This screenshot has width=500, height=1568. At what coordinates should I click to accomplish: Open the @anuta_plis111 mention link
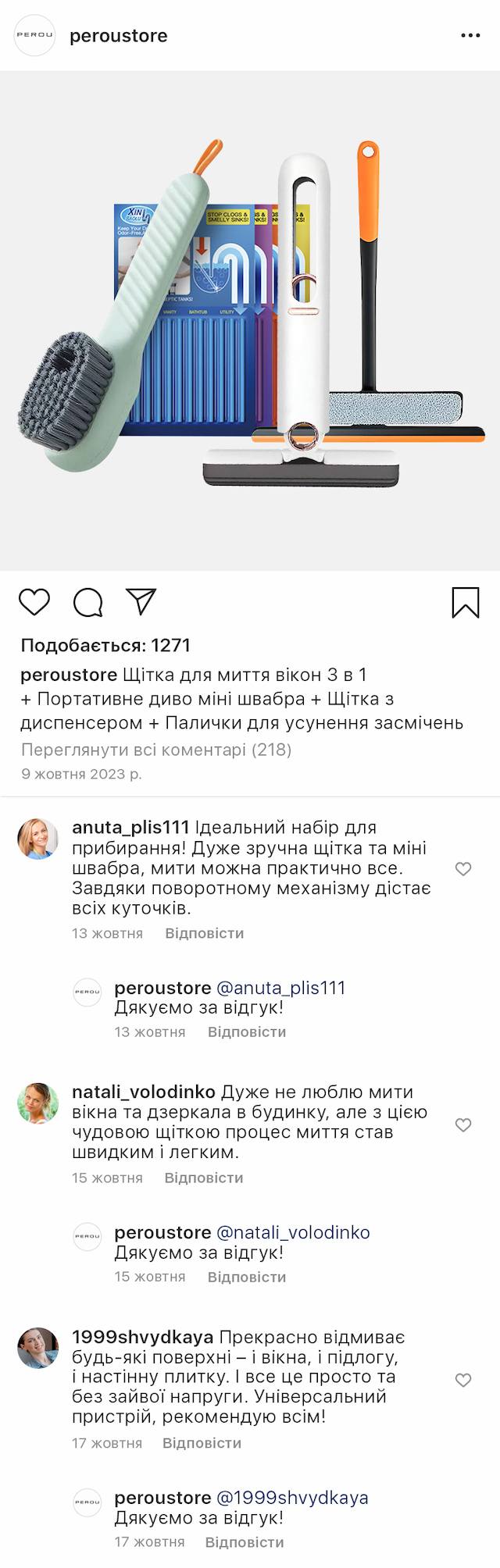280,988
